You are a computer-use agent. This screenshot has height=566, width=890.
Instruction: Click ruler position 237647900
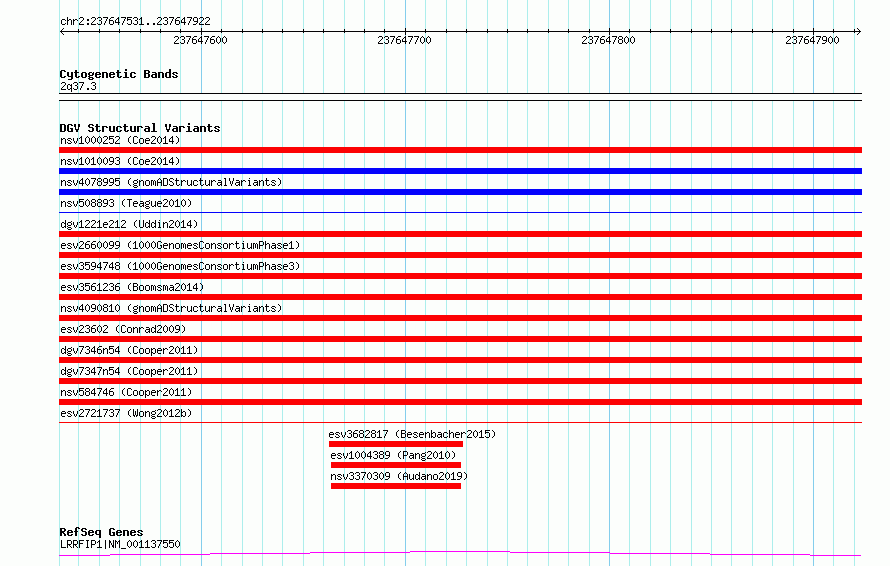pos(812,40)
